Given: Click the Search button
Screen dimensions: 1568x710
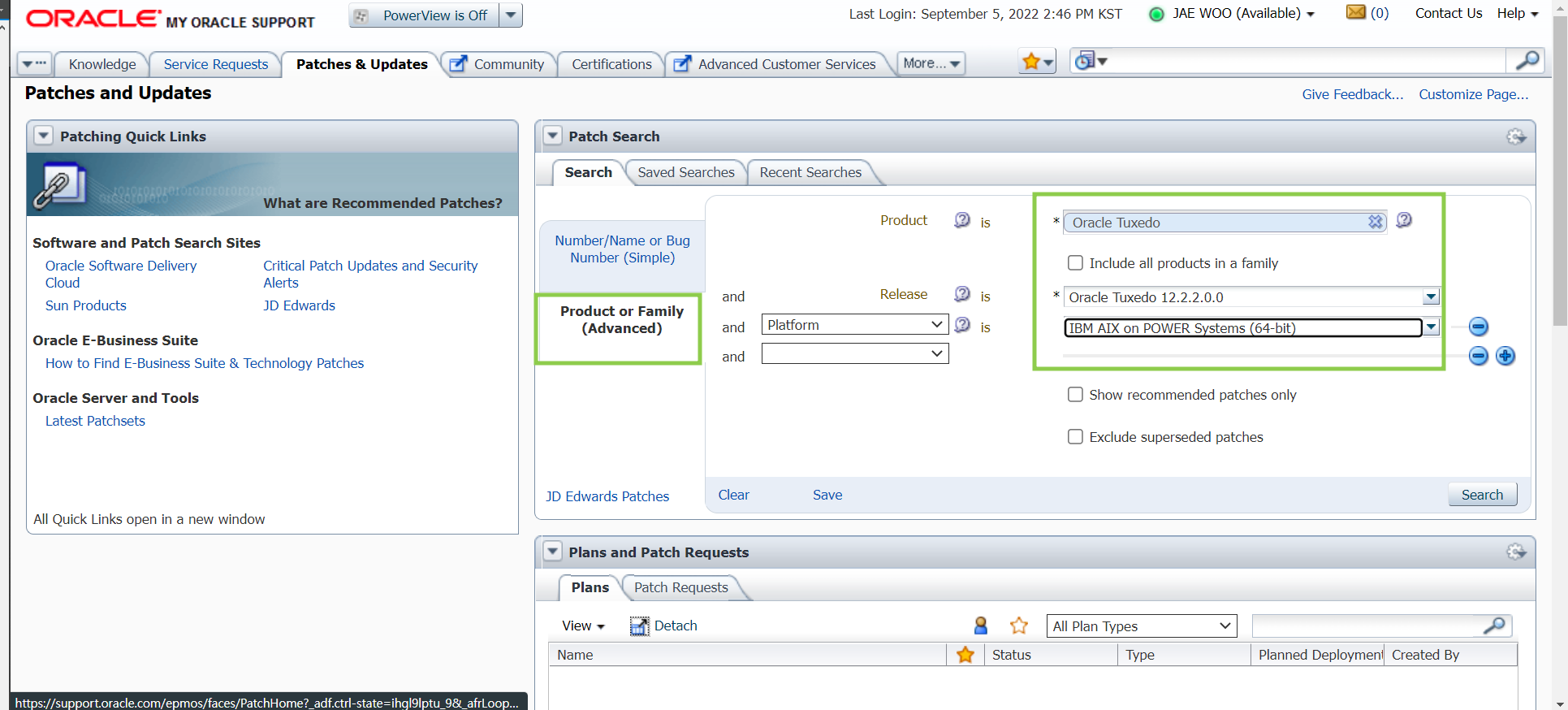Looking at the screenshot, I should 1482,495.
